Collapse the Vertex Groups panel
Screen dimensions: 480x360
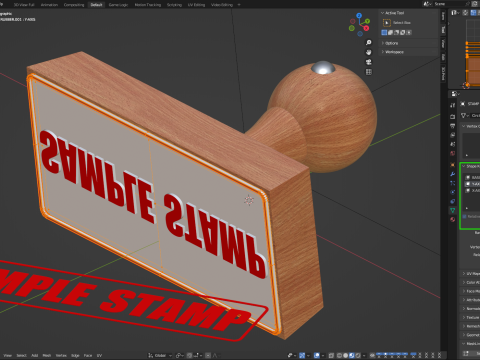pyautogui.click(x=471, y=126)
